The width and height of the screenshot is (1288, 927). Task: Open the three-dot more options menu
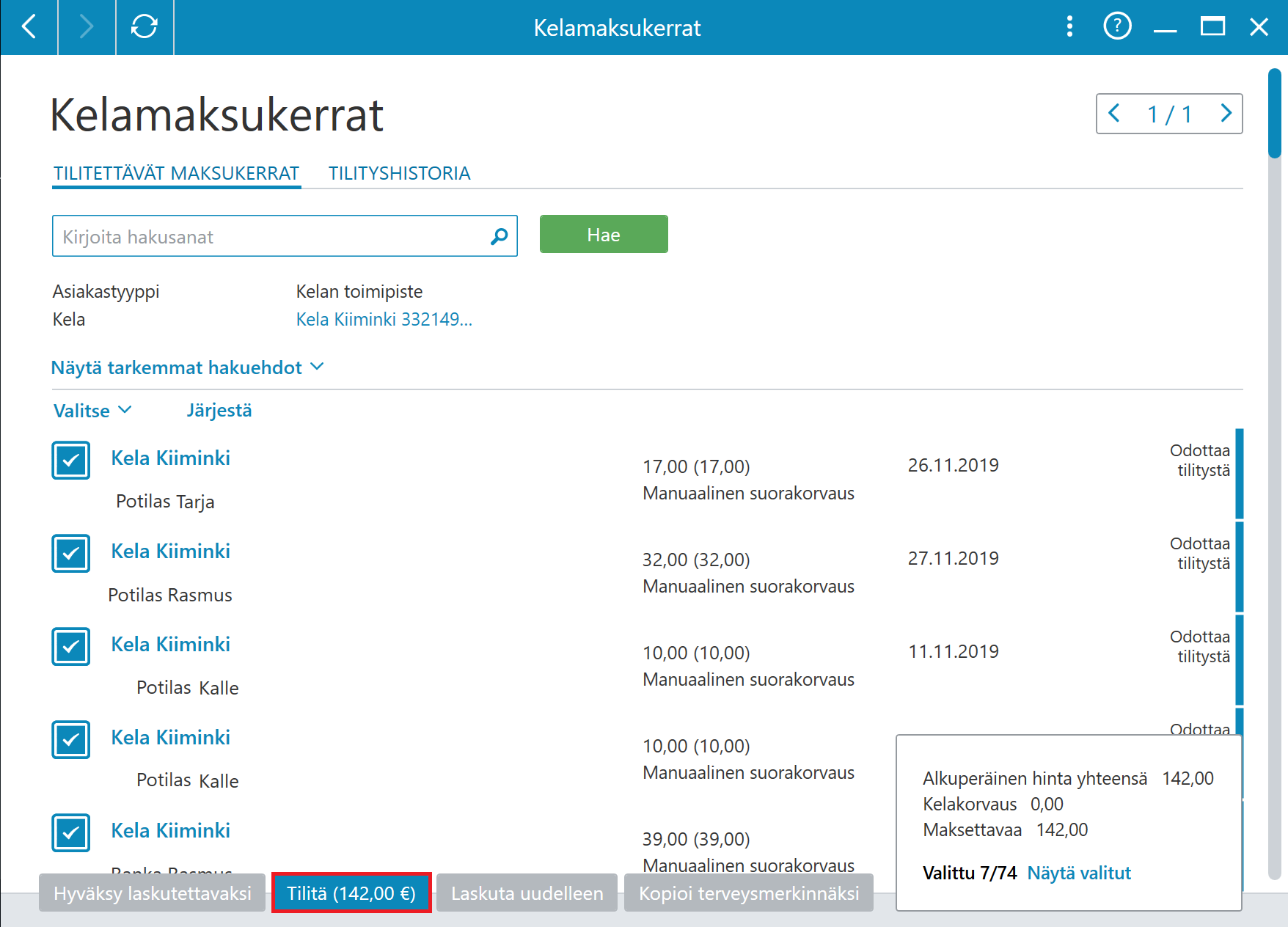point(1069,27)
